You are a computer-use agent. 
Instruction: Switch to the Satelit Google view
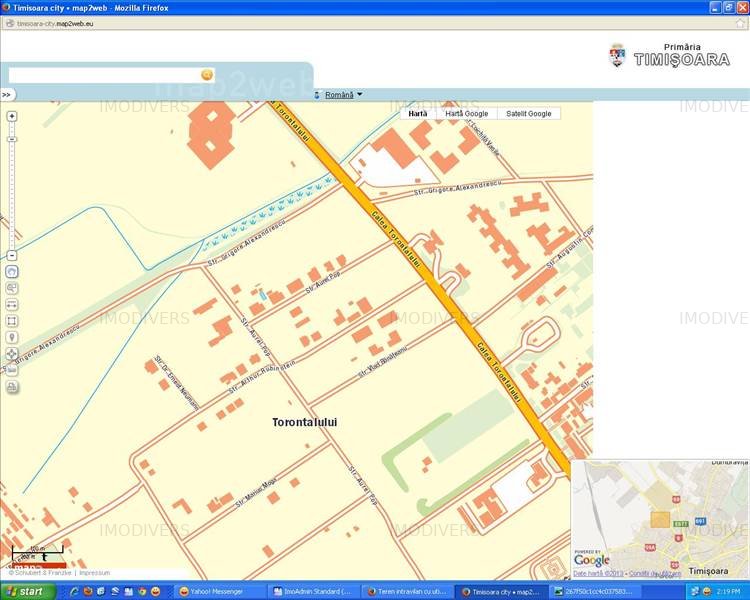(528, 114)
